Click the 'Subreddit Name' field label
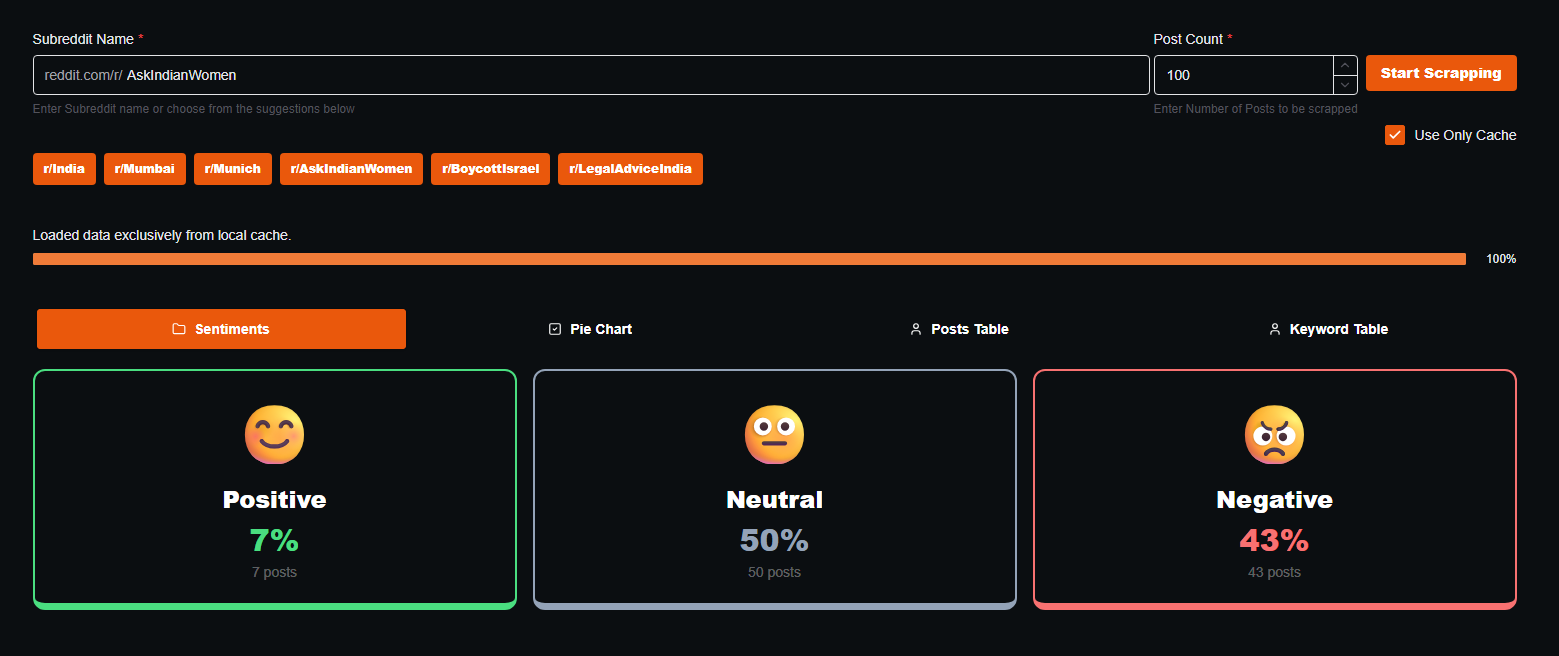Viewport: 1559px width, 656px height. click(83, 39)
